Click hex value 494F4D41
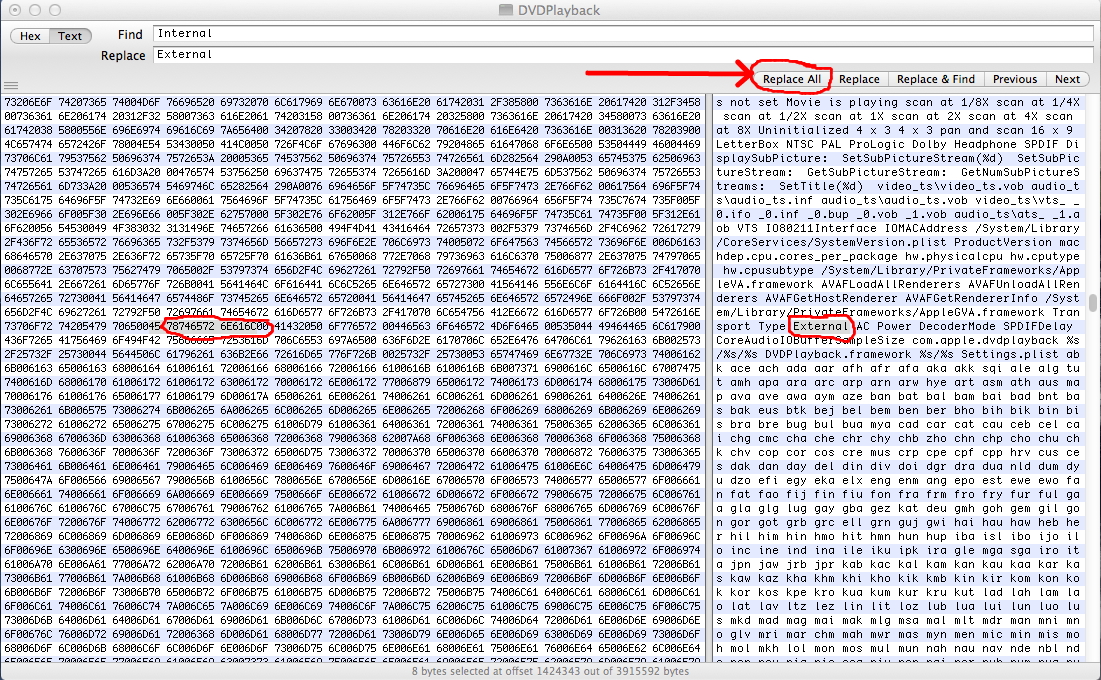This screenshot has width=1101, height=680. click(x=352, y=228)
